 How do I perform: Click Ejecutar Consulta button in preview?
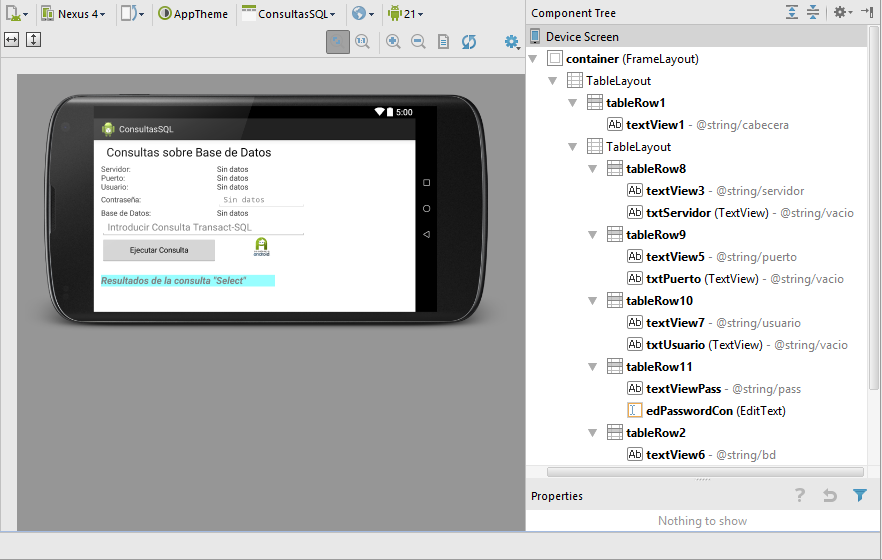(159, 250)
